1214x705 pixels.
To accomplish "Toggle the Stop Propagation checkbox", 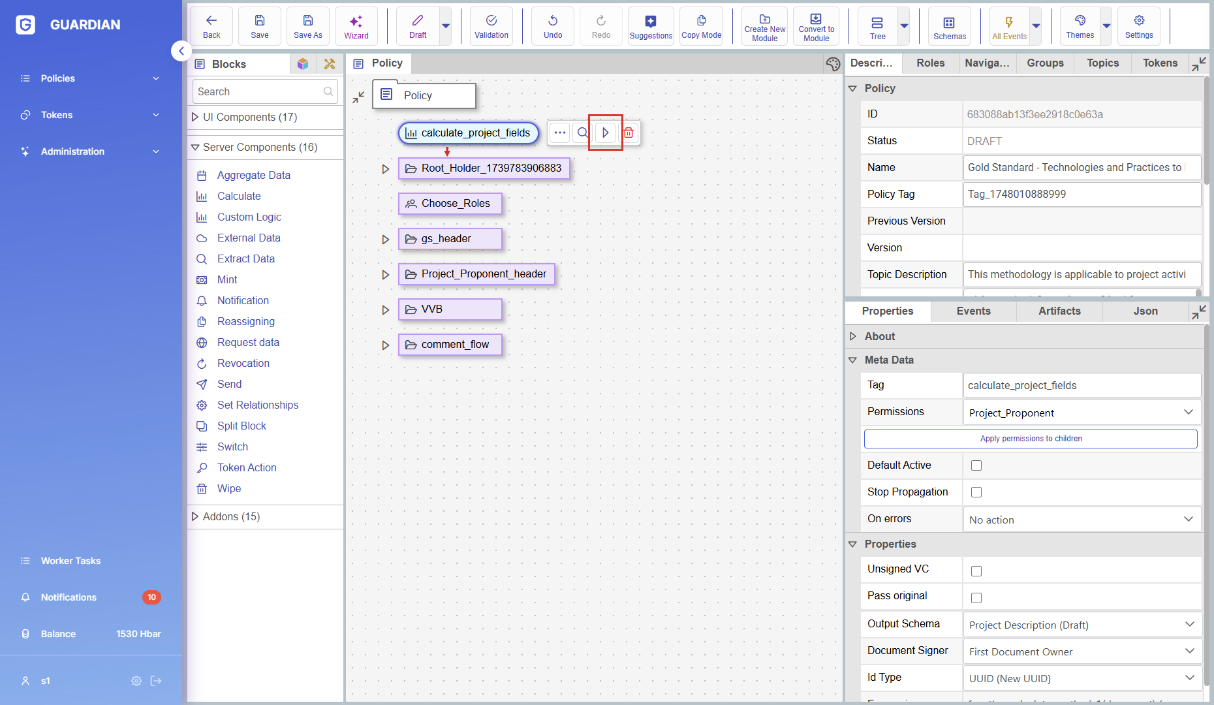I will click(x=976, y=492).
